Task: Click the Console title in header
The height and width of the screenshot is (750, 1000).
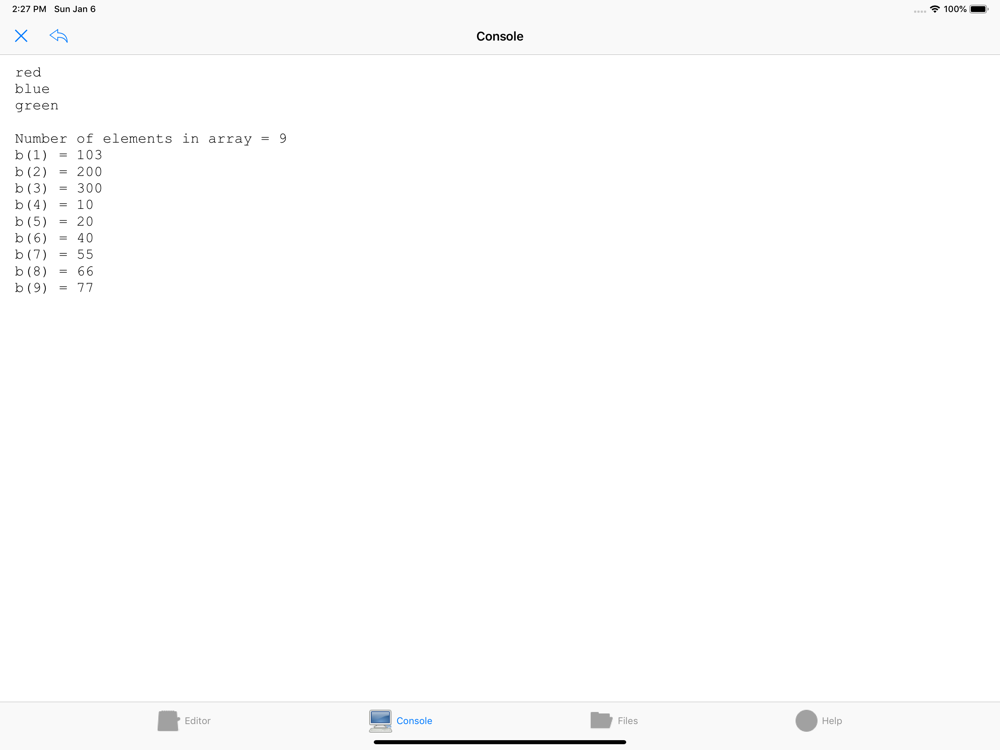Action: point(499,36)
